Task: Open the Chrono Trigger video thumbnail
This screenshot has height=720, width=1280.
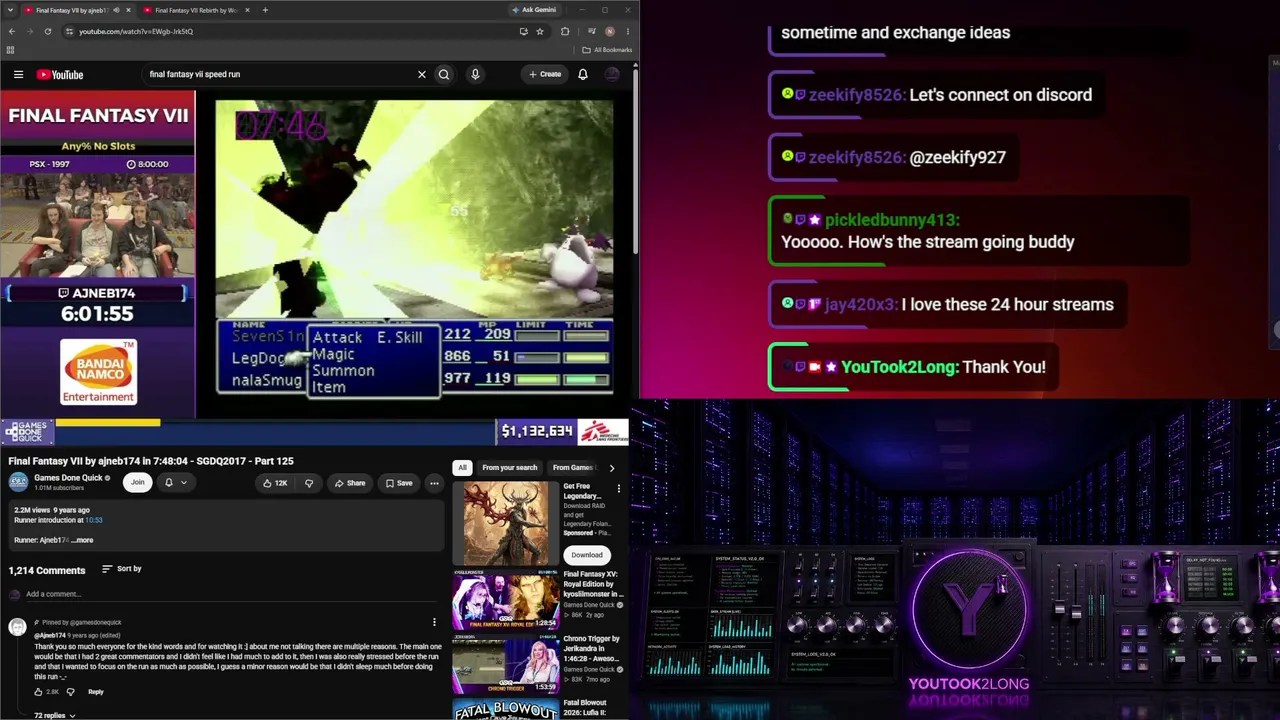Action: click(505, 663)
